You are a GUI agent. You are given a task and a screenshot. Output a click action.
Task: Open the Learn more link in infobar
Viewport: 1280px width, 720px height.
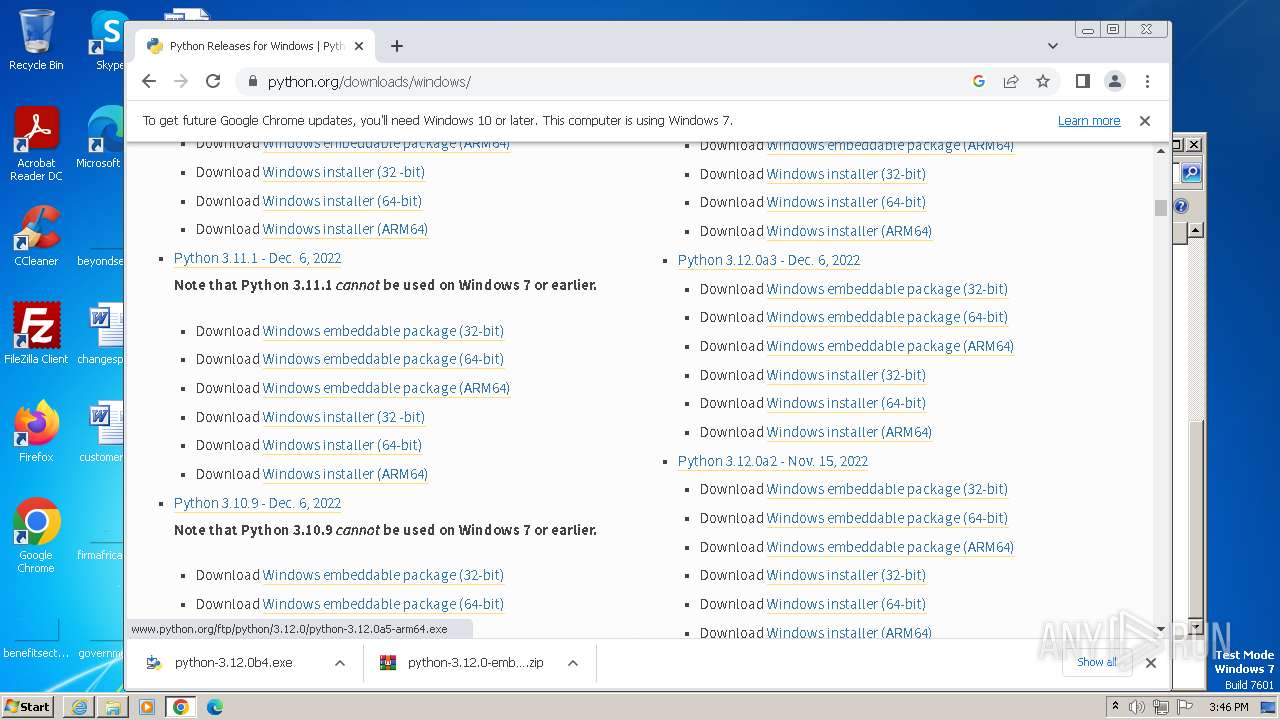pyautogui.click(x=1089, y=121)
